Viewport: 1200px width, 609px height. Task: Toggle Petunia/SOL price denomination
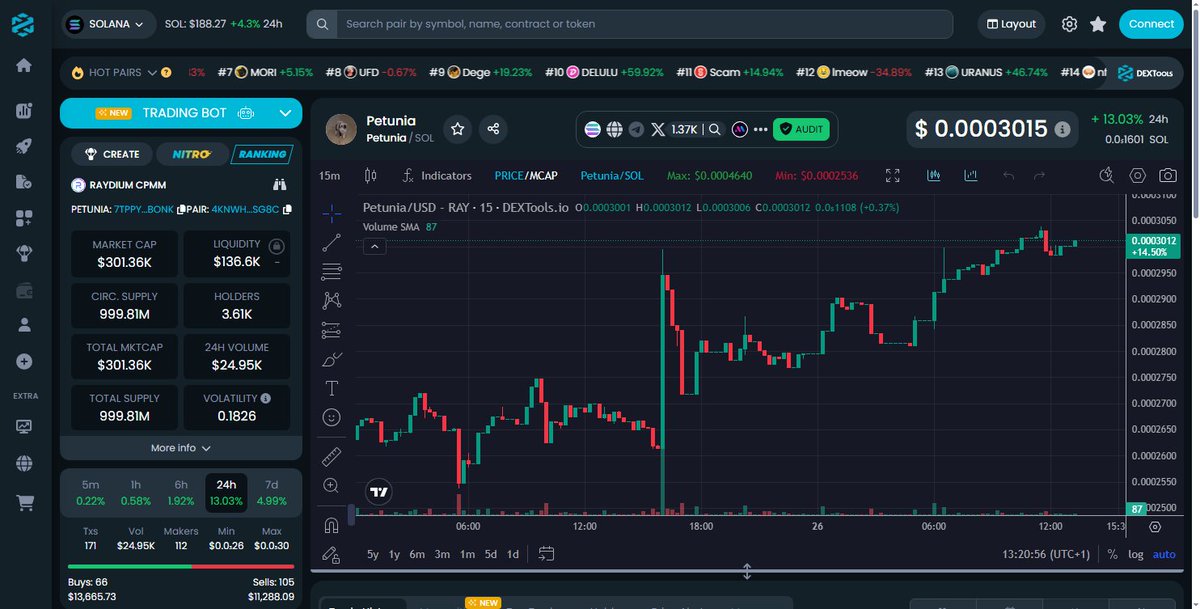(612, 175)
